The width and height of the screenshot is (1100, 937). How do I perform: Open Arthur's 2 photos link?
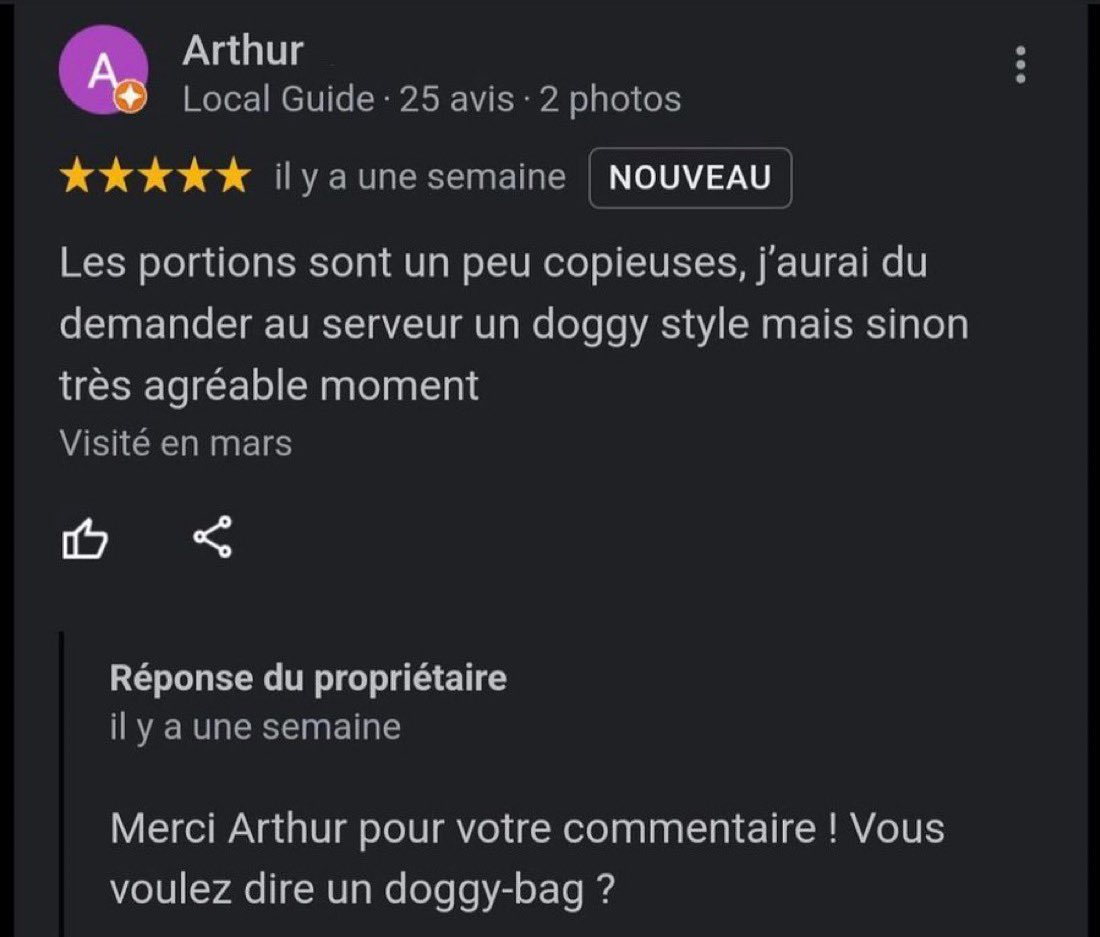pyautogui.click(x=610, y=100)
